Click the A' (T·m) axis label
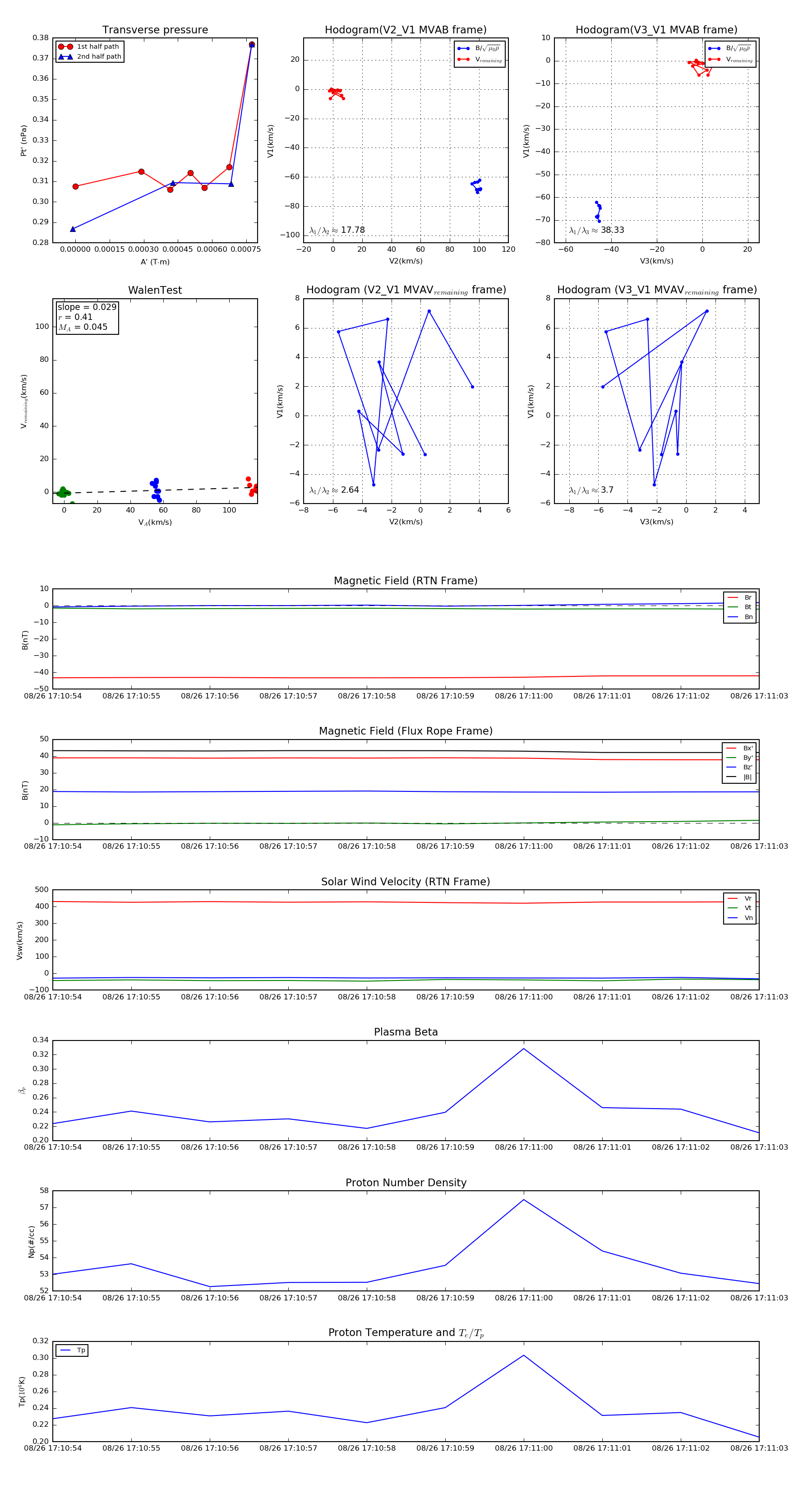This screenshot has width=812, height=1489. (155, 262)
